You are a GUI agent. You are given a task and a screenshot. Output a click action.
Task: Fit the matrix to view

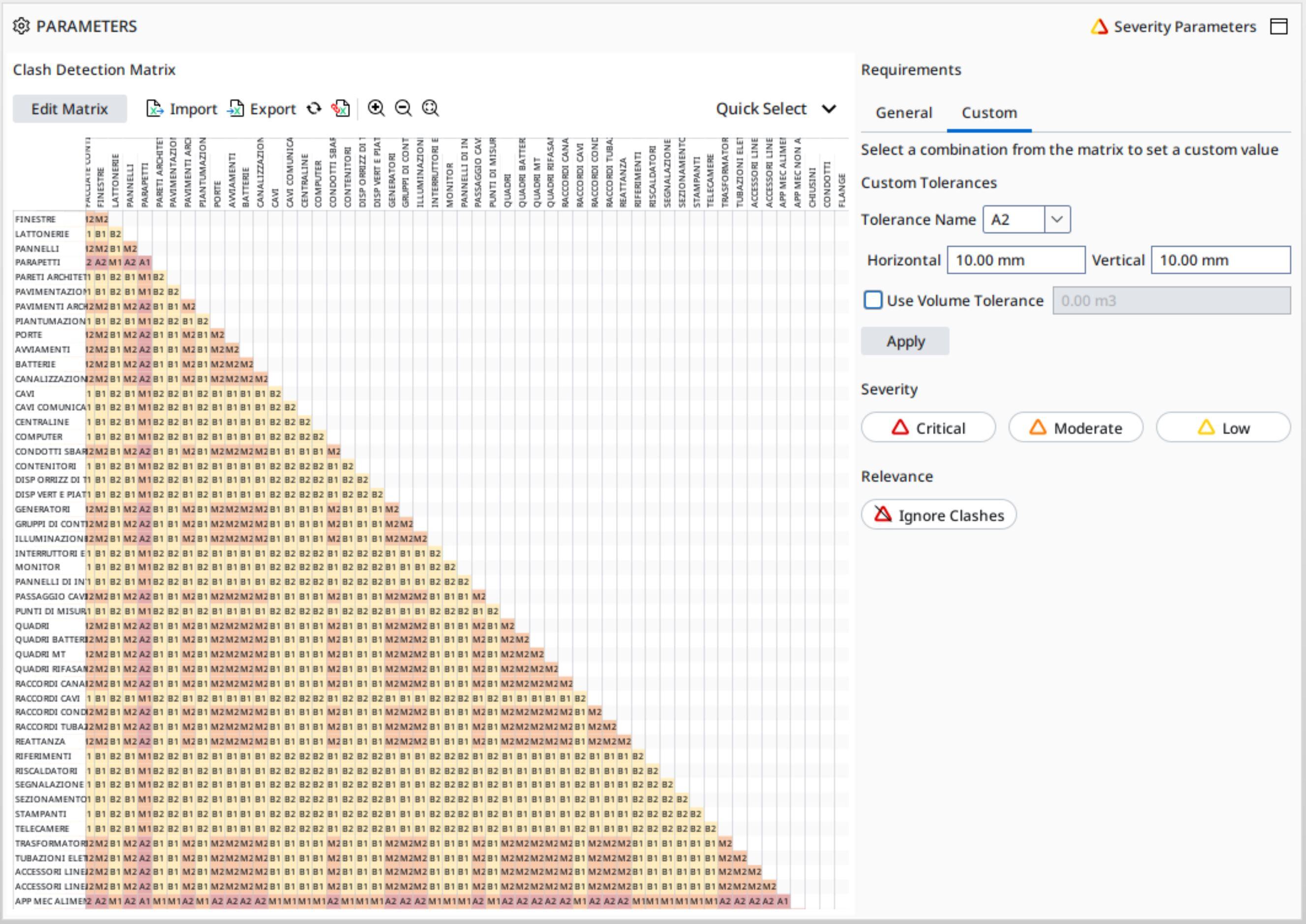(431, 108)
